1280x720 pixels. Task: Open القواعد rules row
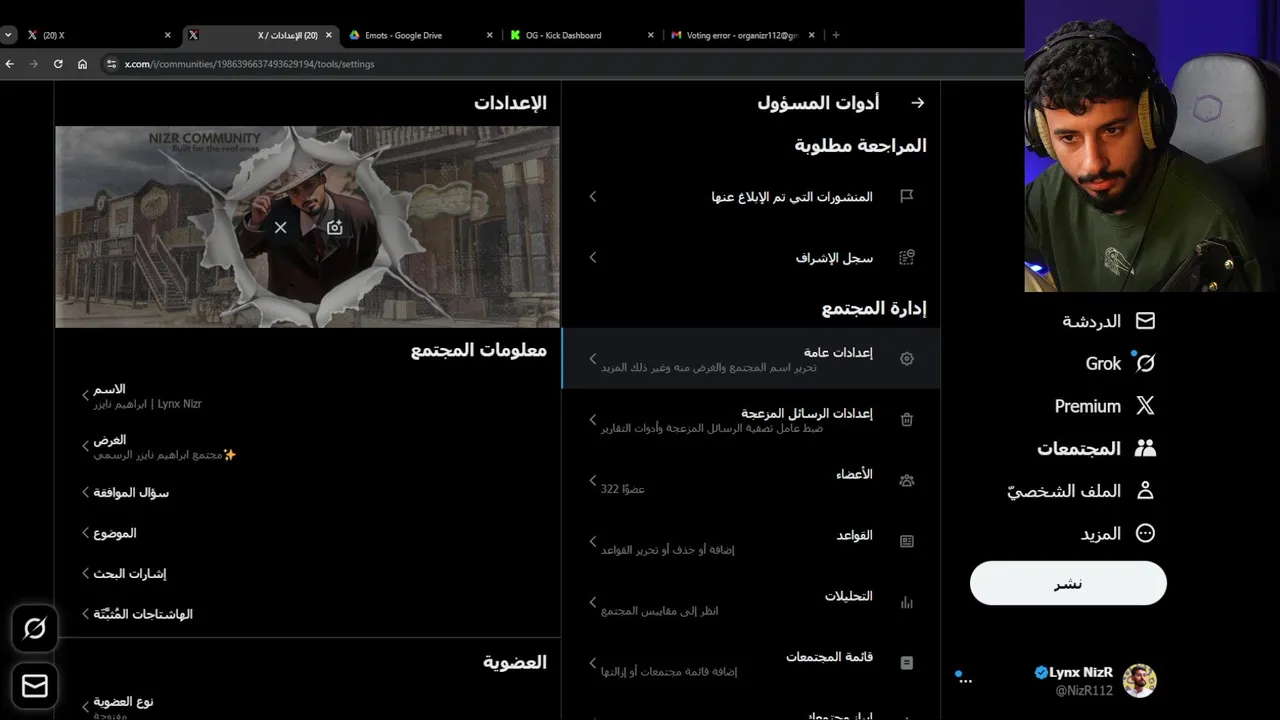tap(751, 542)
